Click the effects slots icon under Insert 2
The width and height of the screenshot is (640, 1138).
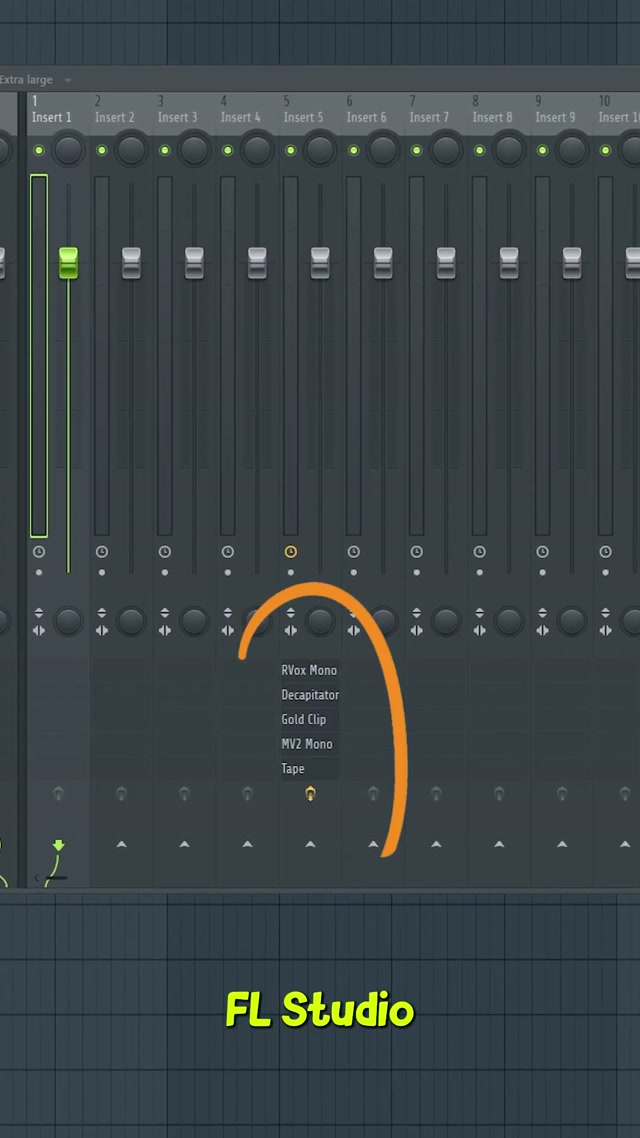[x=121, y=794]
